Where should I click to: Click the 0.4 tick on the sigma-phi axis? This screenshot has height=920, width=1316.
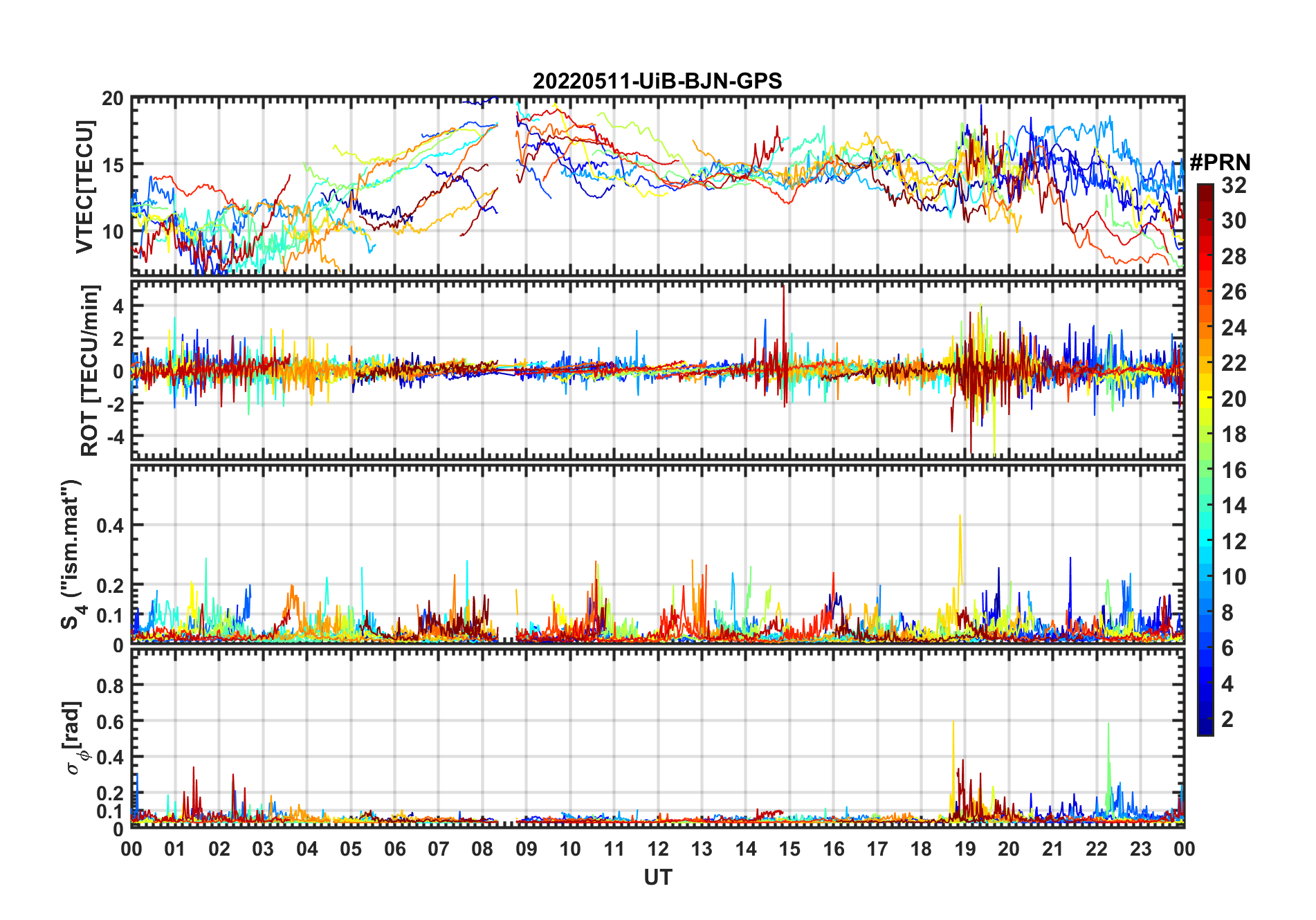click(110, 757)
